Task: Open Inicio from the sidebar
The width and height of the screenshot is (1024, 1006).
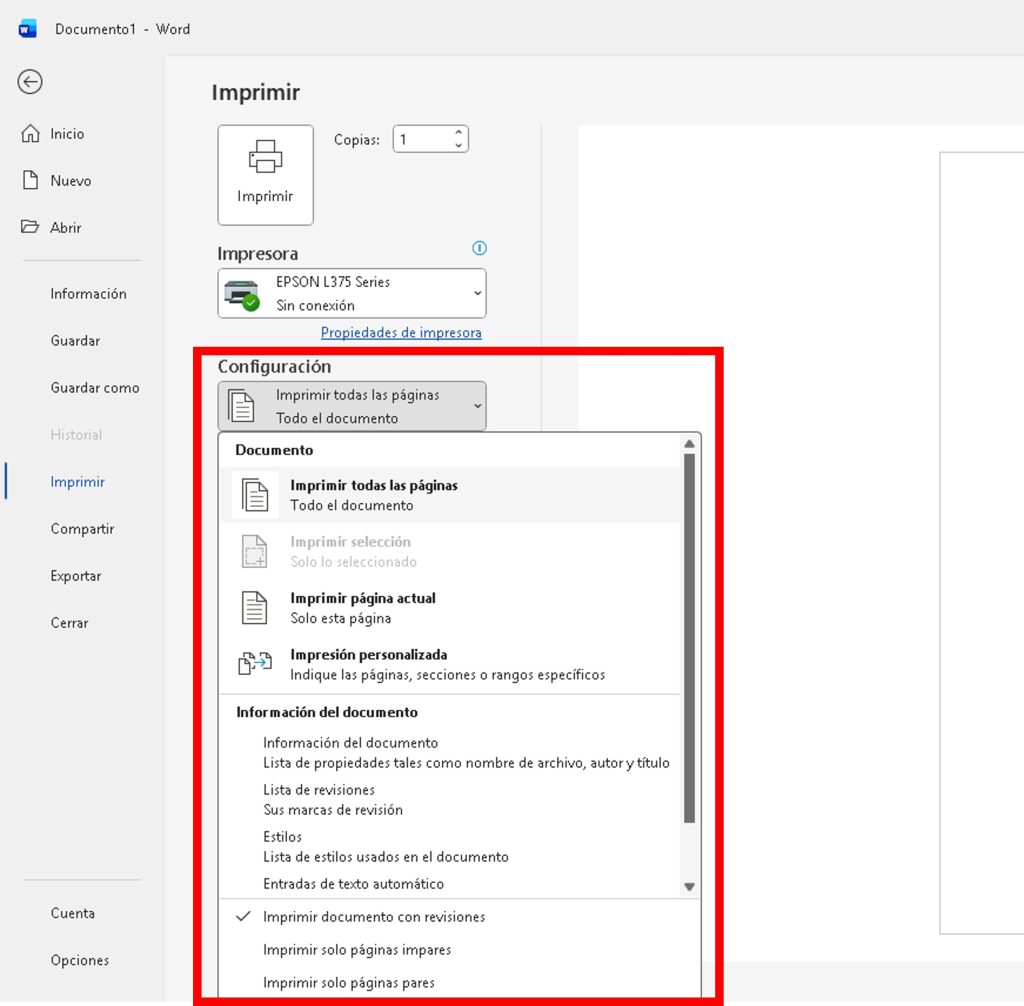Action: pyautogui.click(x=67, y=134)
